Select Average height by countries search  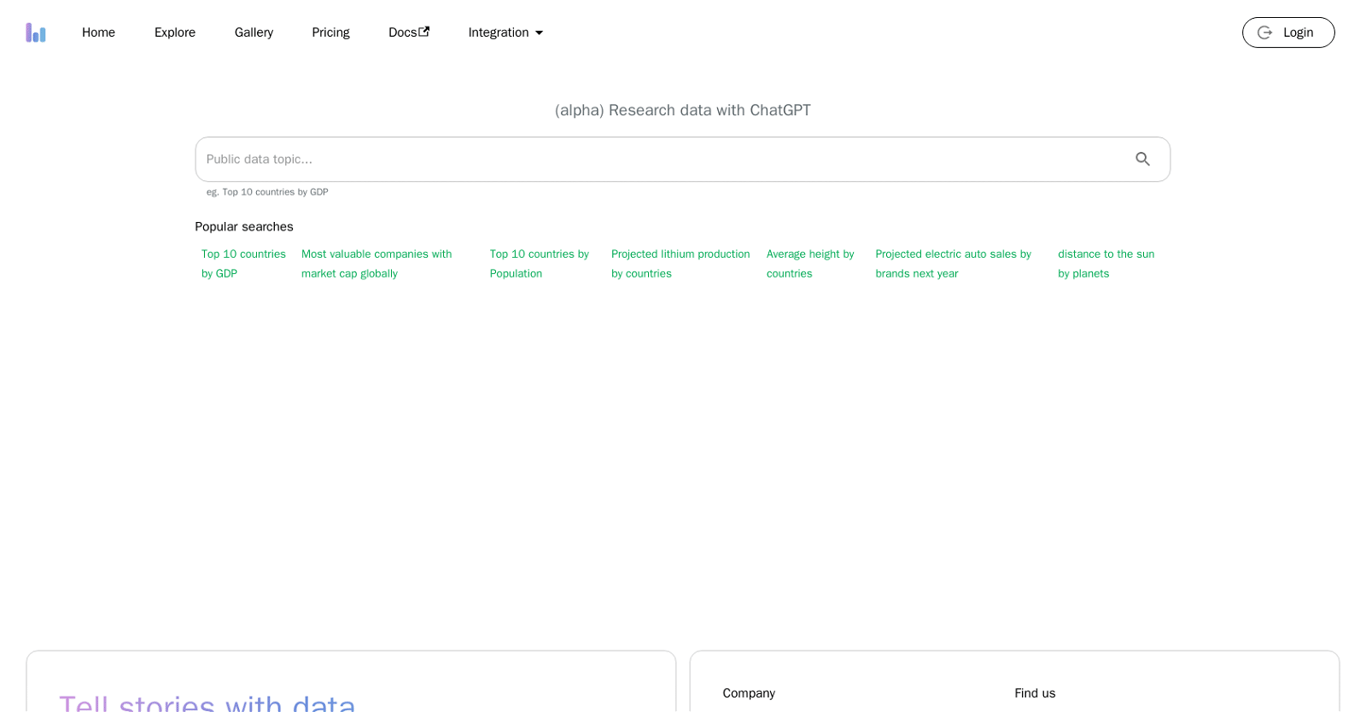pos(811,263)
